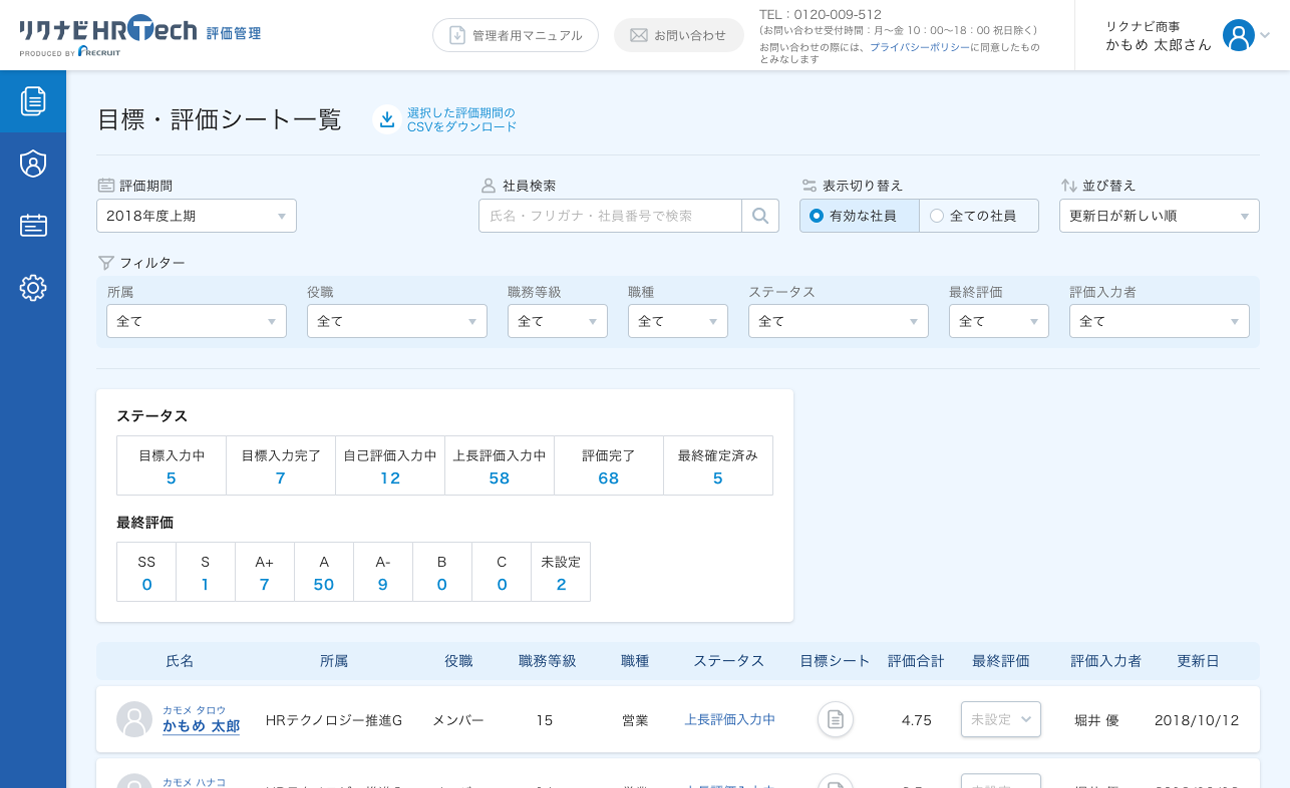Select the 未設定 final rating cell showing 2
Viewport: 1290px width, 788px height.
tap(561, 572)
